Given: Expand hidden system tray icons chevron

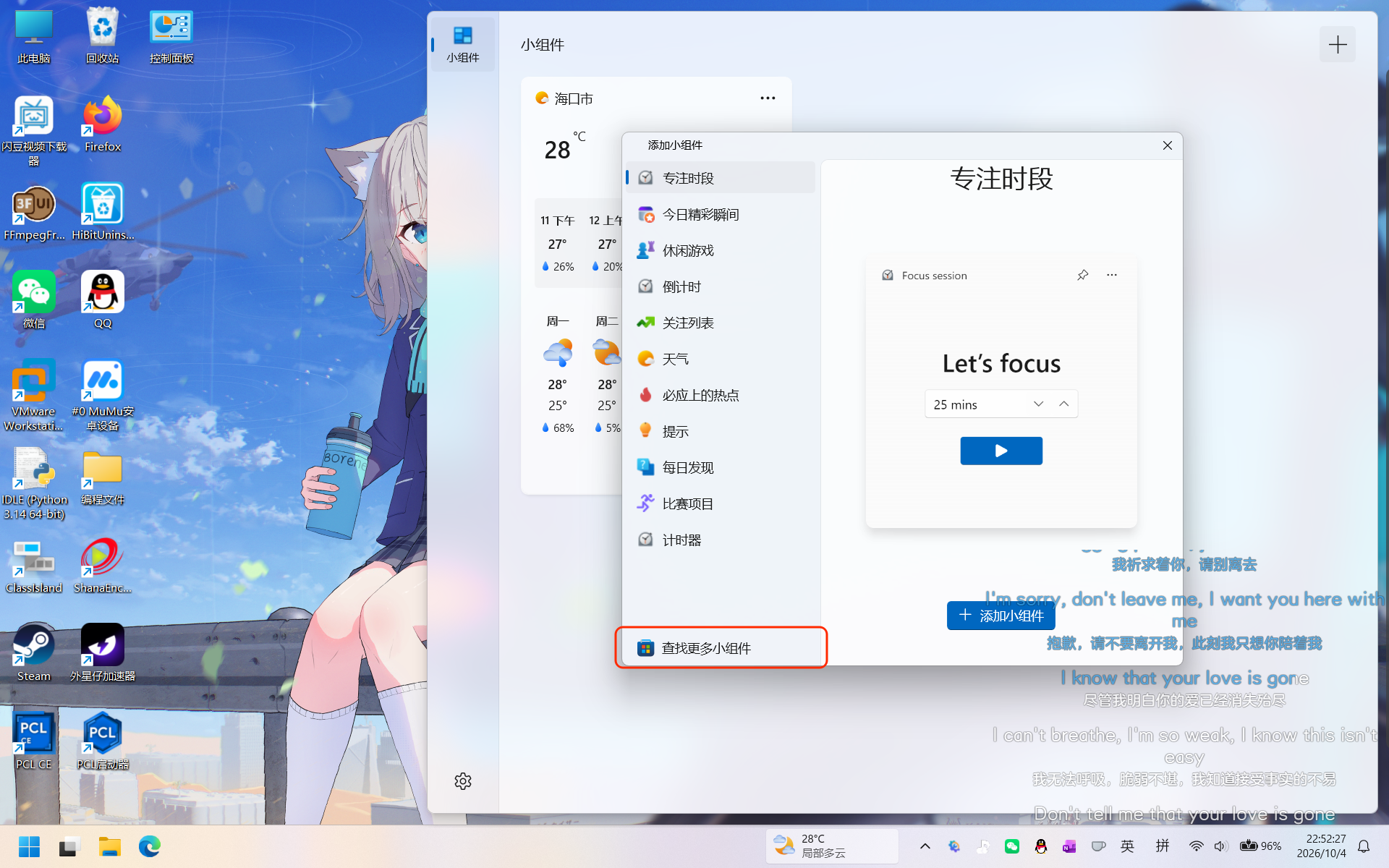Looking at the screenshot, I should click(925, 846).
